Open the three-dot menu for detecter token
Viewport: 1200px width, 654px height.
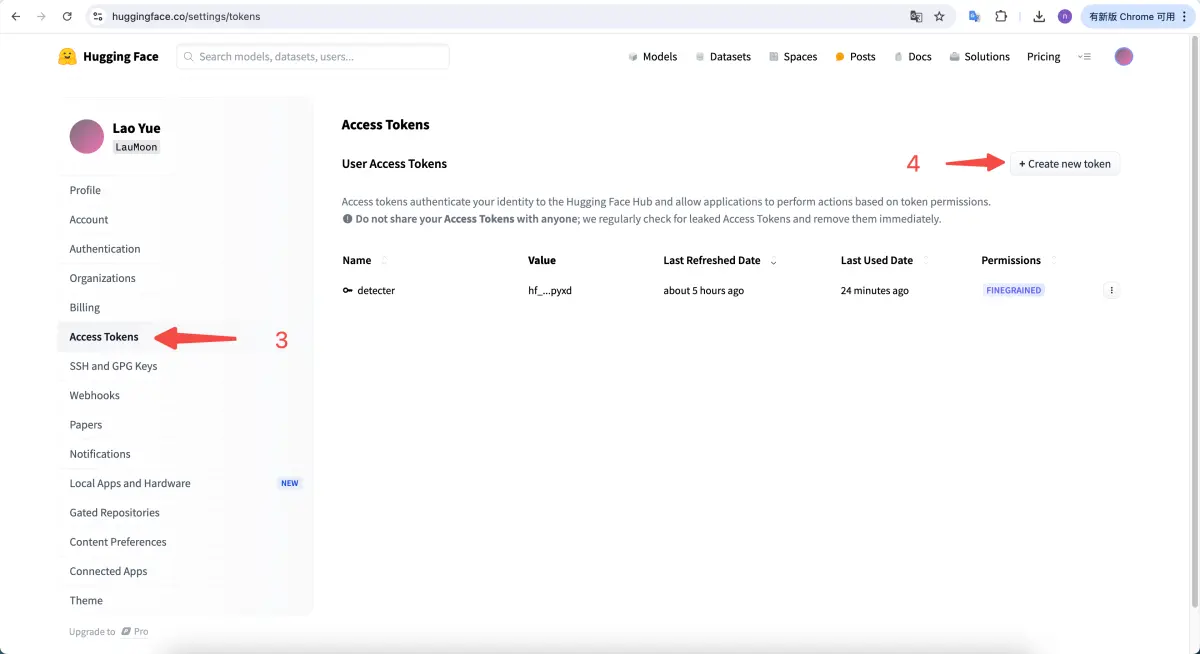(x=1112, y=290)
